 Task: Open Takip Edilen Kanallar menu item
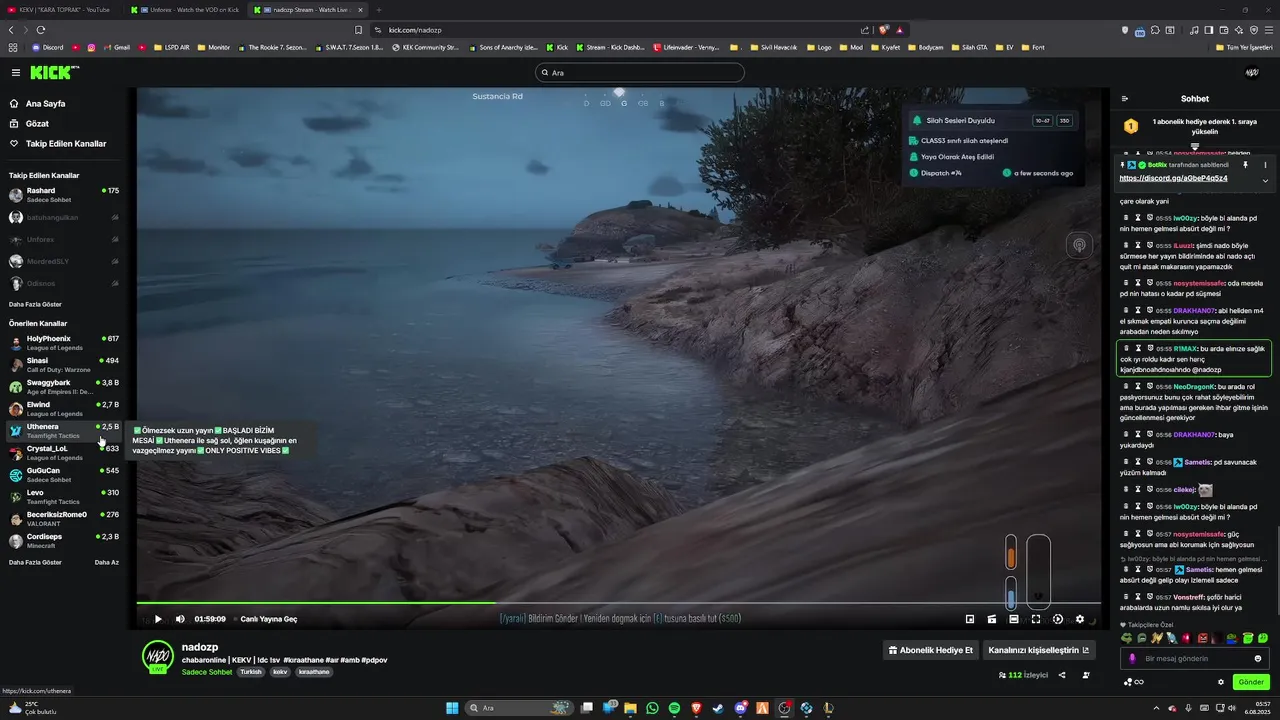point(65,144)
